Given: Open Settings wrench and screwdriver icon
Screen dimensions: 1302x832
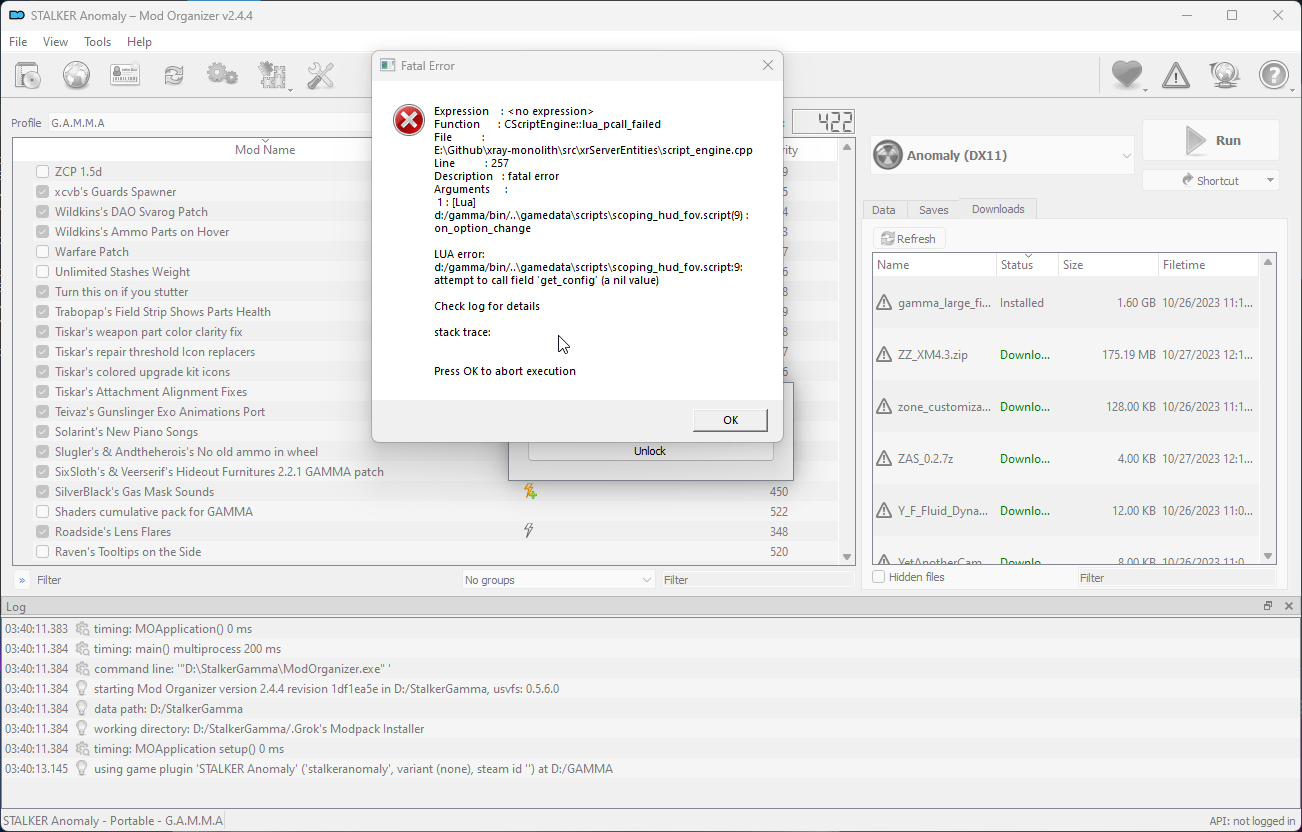Looking at the screenshot, I should pyautogui.click(x=320, y=75).
